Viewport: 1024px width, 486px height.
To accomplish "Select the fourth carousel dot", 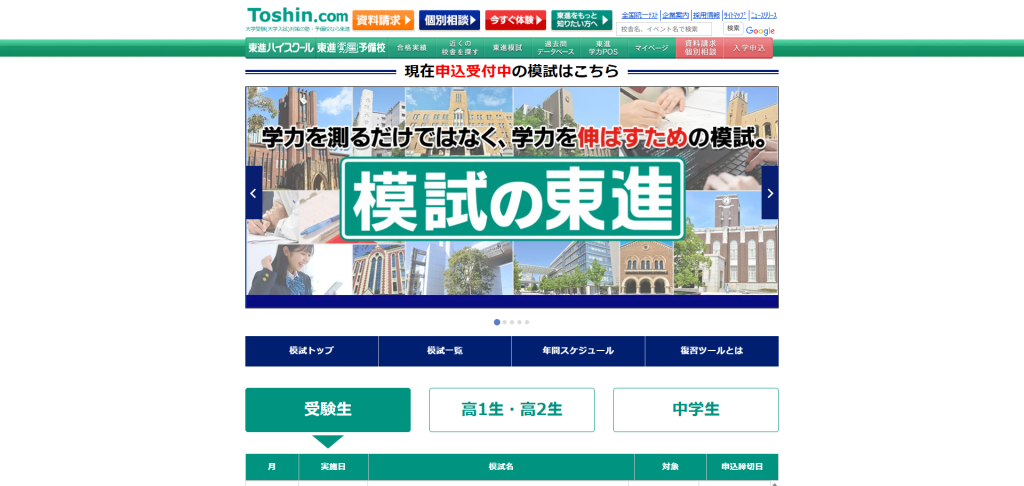I will tap(520, 322).
